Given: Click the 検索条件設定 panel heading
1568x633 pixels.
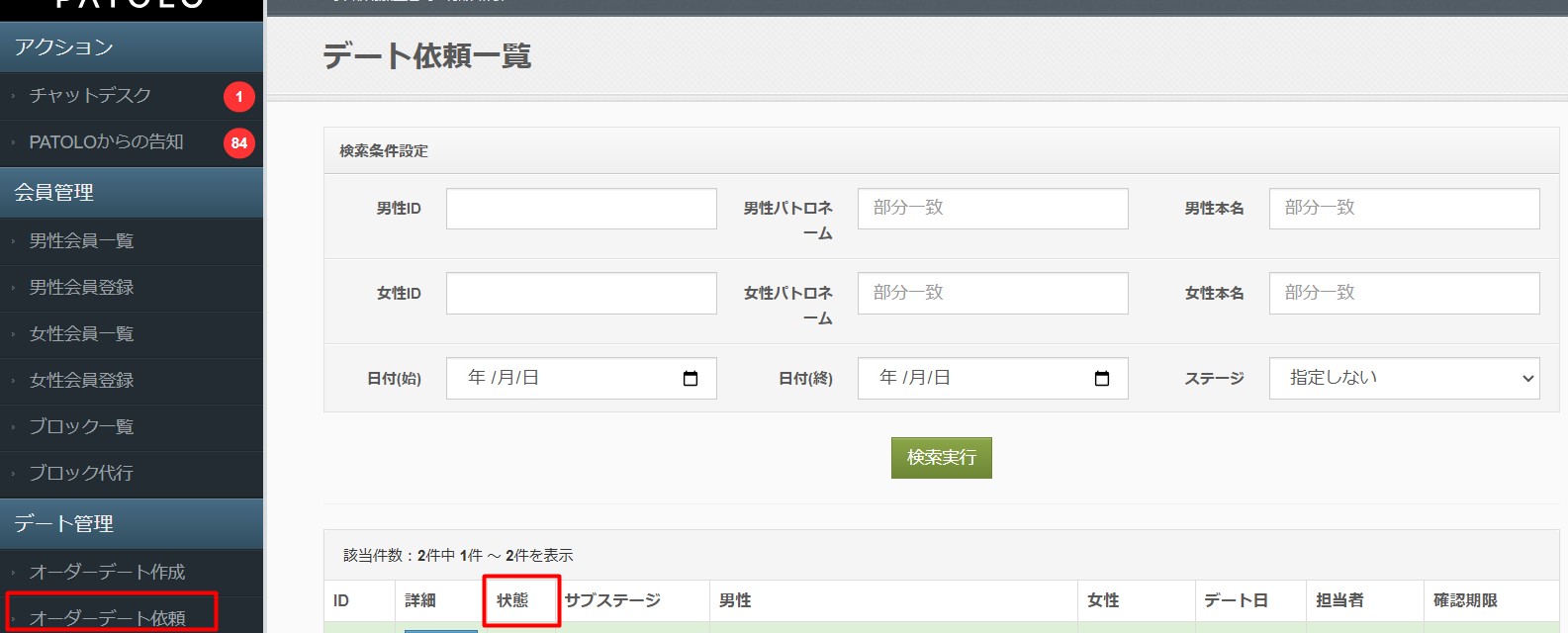Looking at the screenshot, I should (x=384, y=151).
